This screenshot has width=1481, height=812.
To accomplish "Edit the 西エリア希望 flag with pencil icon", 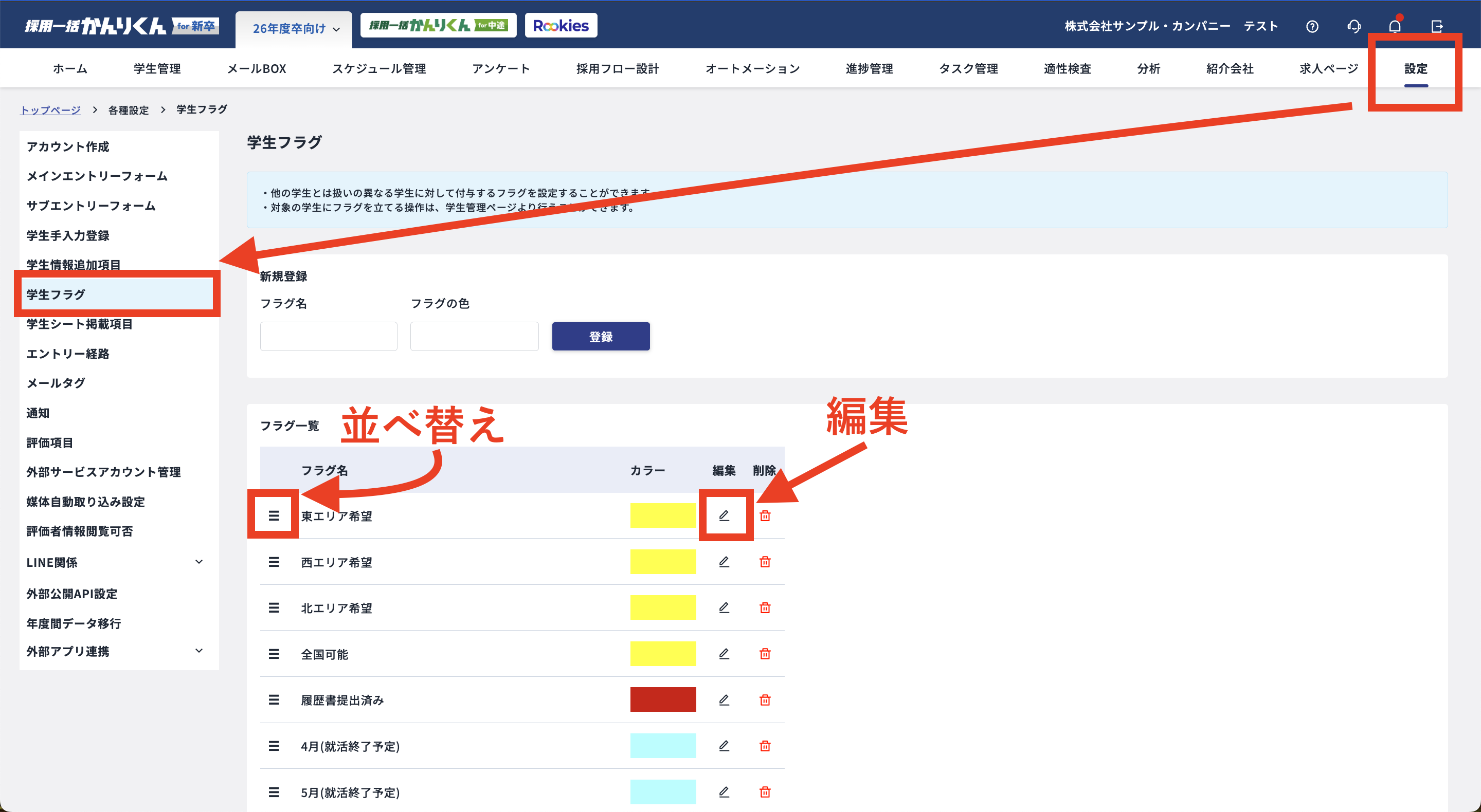I will tap(724, 562).
